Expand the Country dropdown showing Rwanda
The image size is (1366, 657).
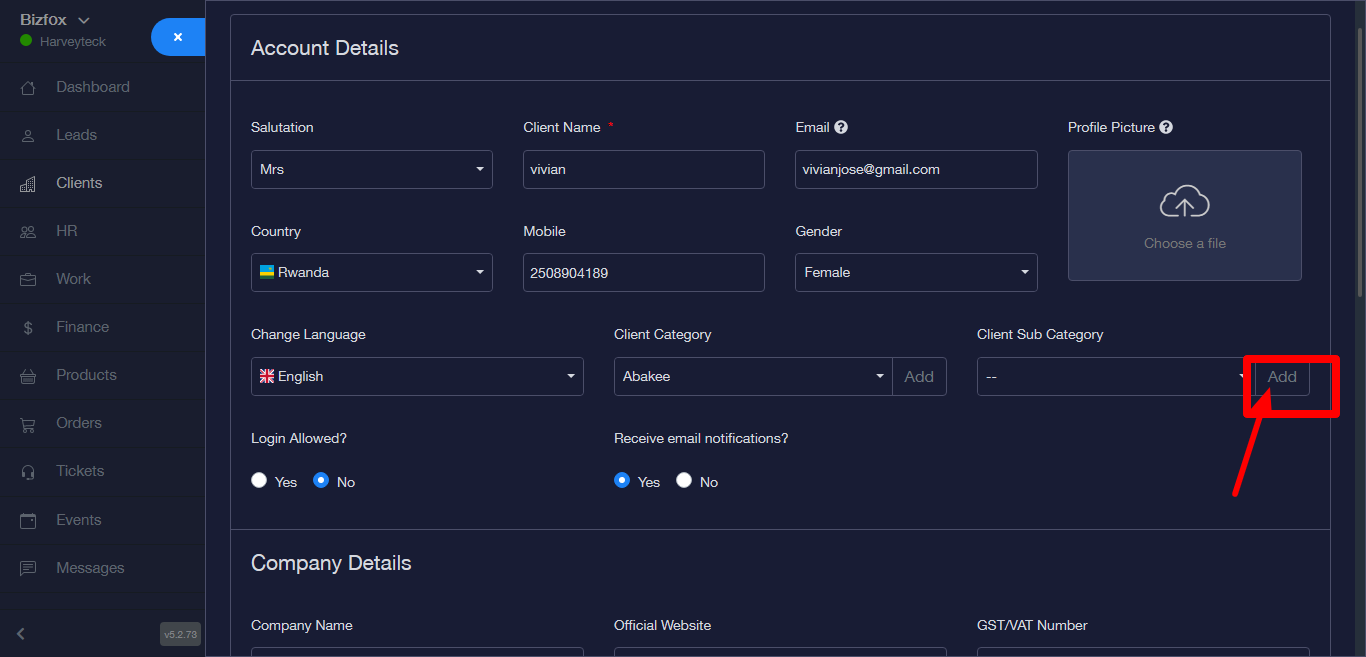coord(371,273)
